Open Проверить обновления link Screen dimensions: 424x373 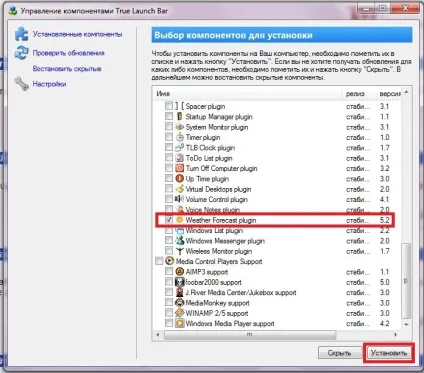[68, 53]
